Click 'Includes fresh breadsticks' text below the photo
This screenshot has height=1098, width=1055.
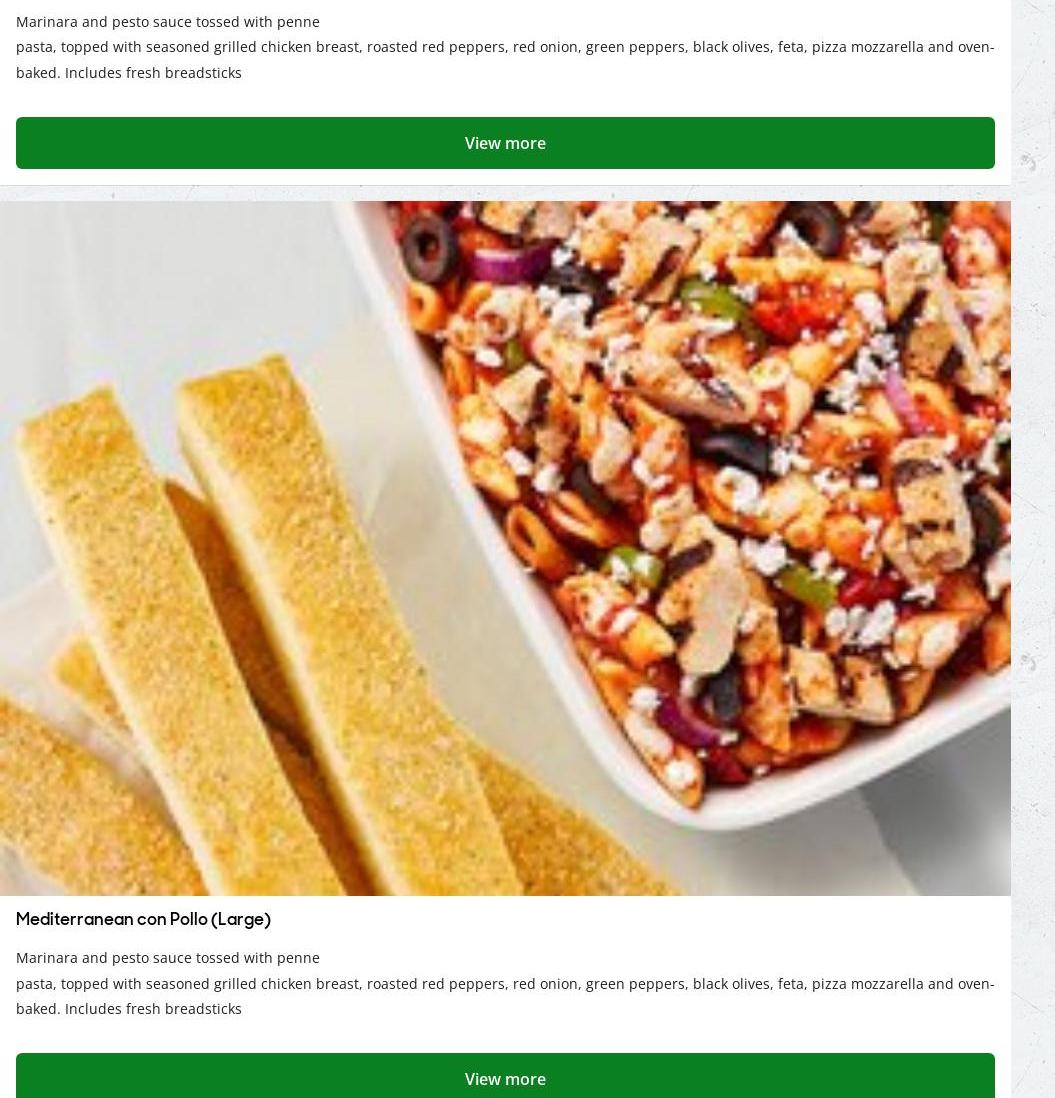point(153,1009)
